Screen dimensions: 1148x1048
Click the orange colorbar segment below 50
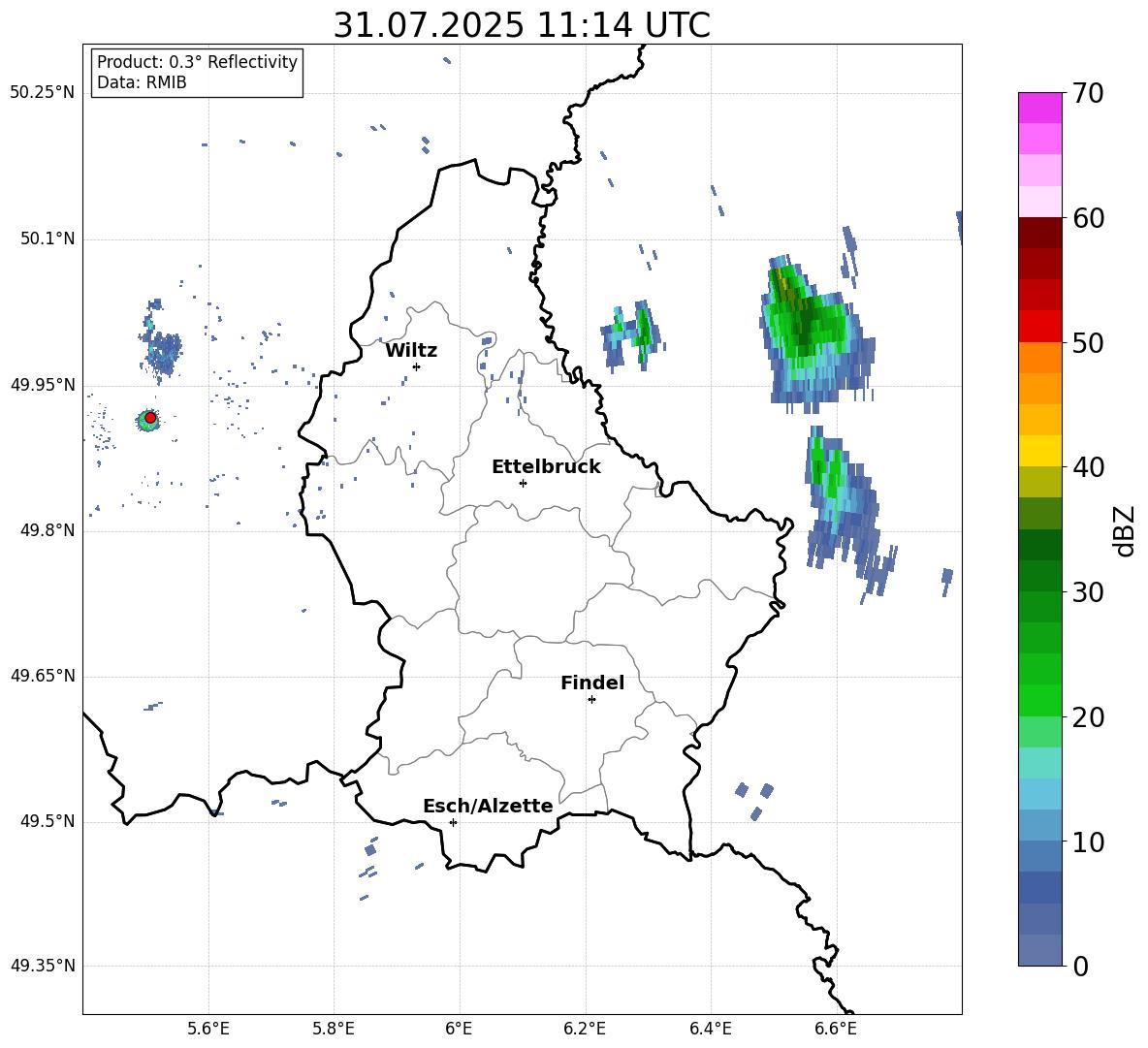click(1040, 357)
